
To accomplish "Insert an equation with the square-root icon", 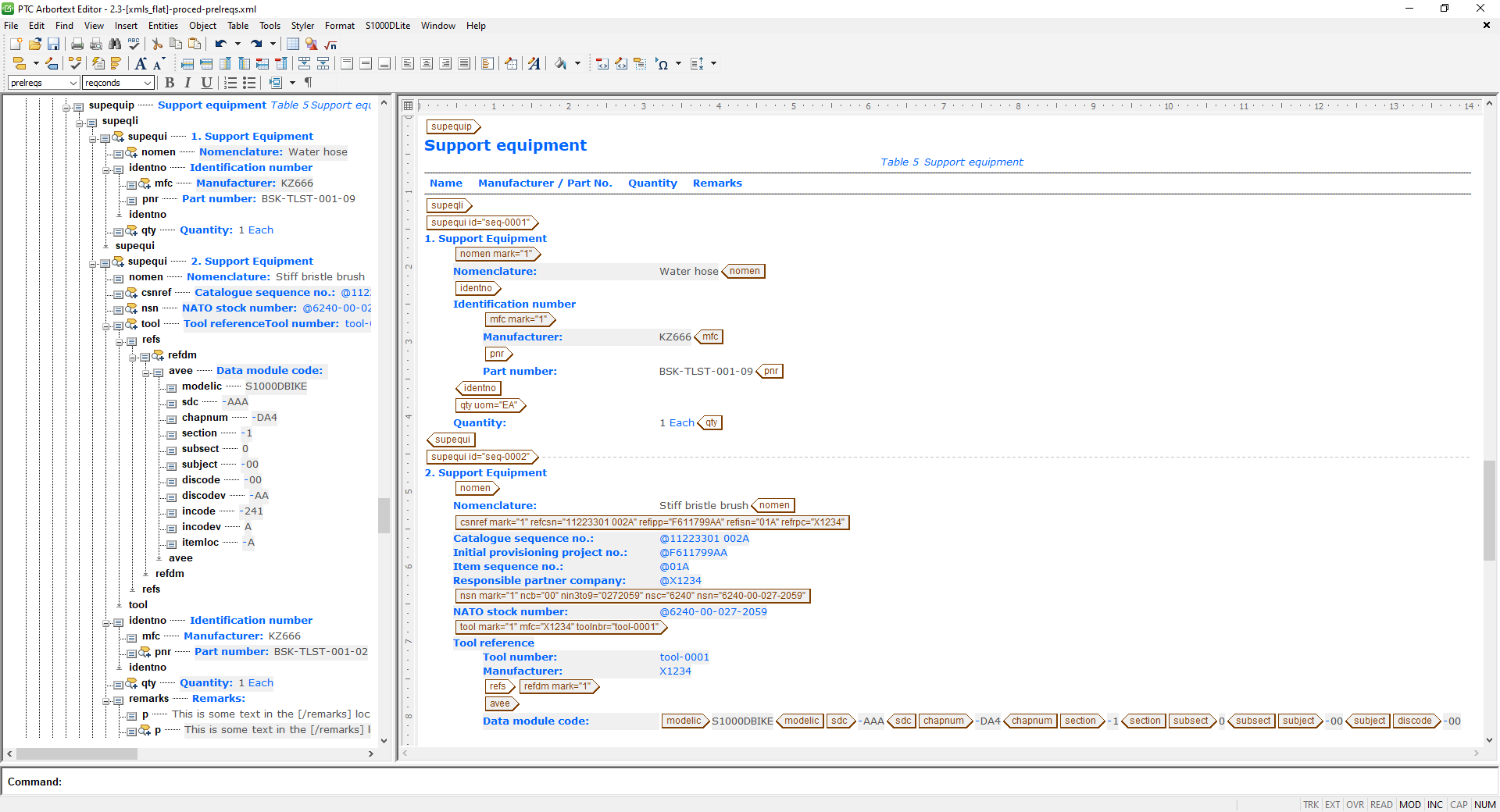I will pos(330,45).
